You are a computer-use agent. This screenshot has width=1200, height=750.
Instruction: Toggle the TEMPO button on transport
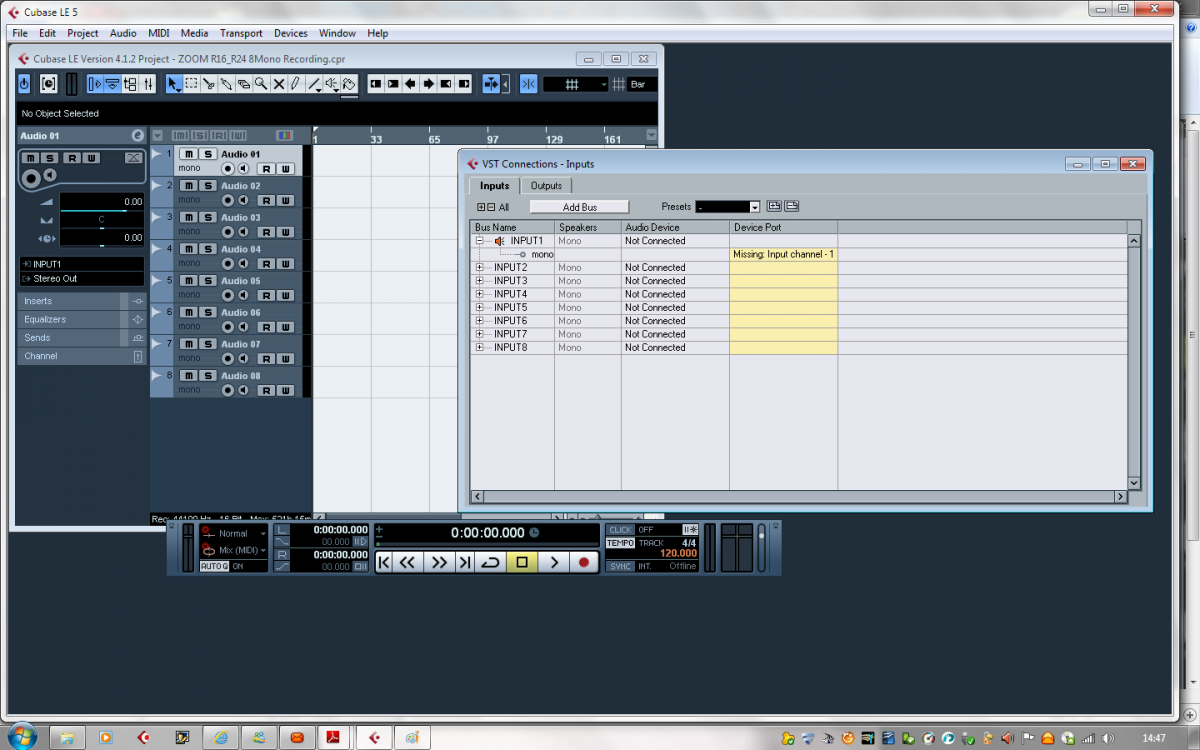(620, 543)
